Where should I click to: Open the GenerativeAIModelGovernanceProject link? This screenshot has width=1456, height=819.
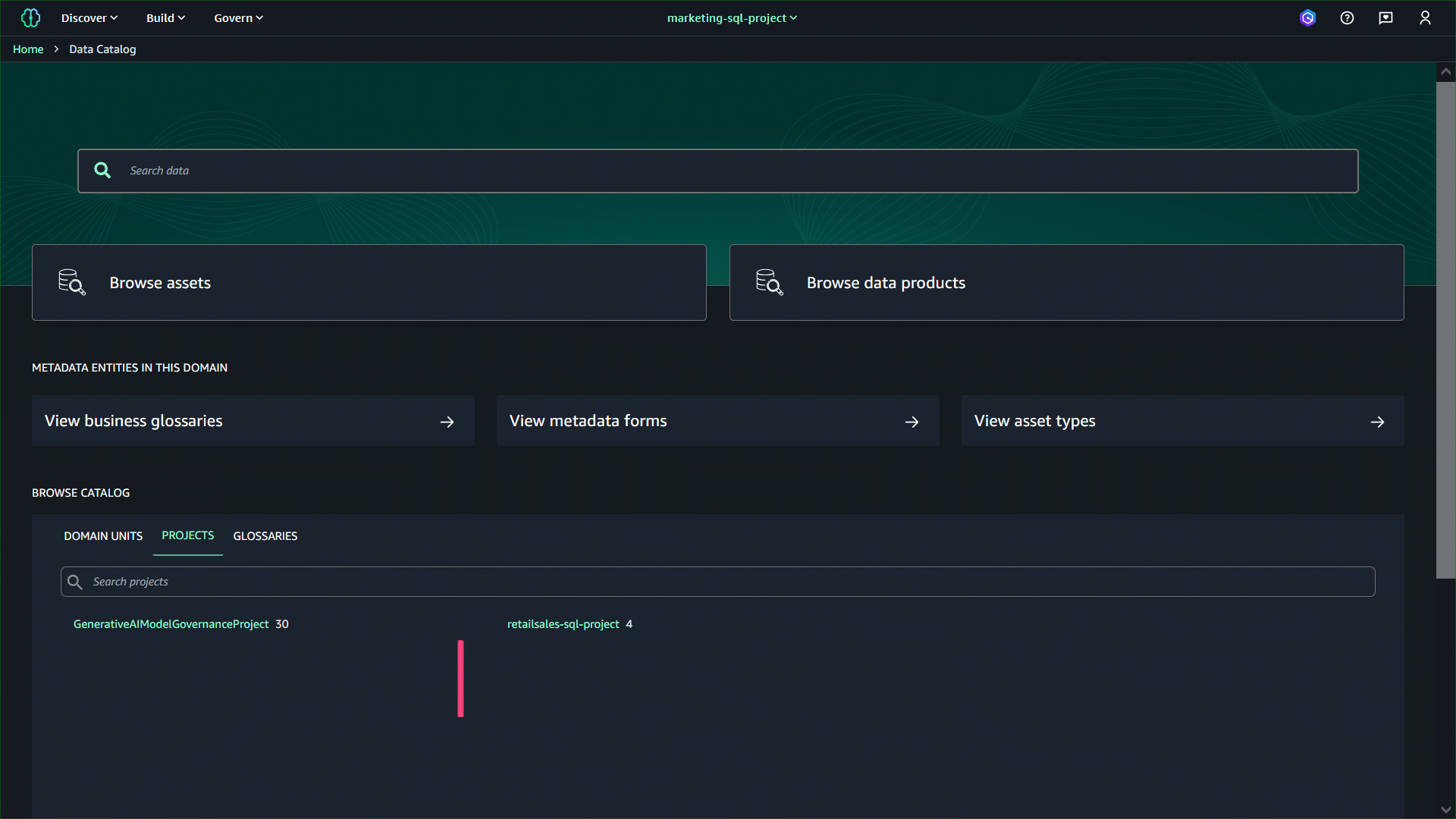coord(171,624)
